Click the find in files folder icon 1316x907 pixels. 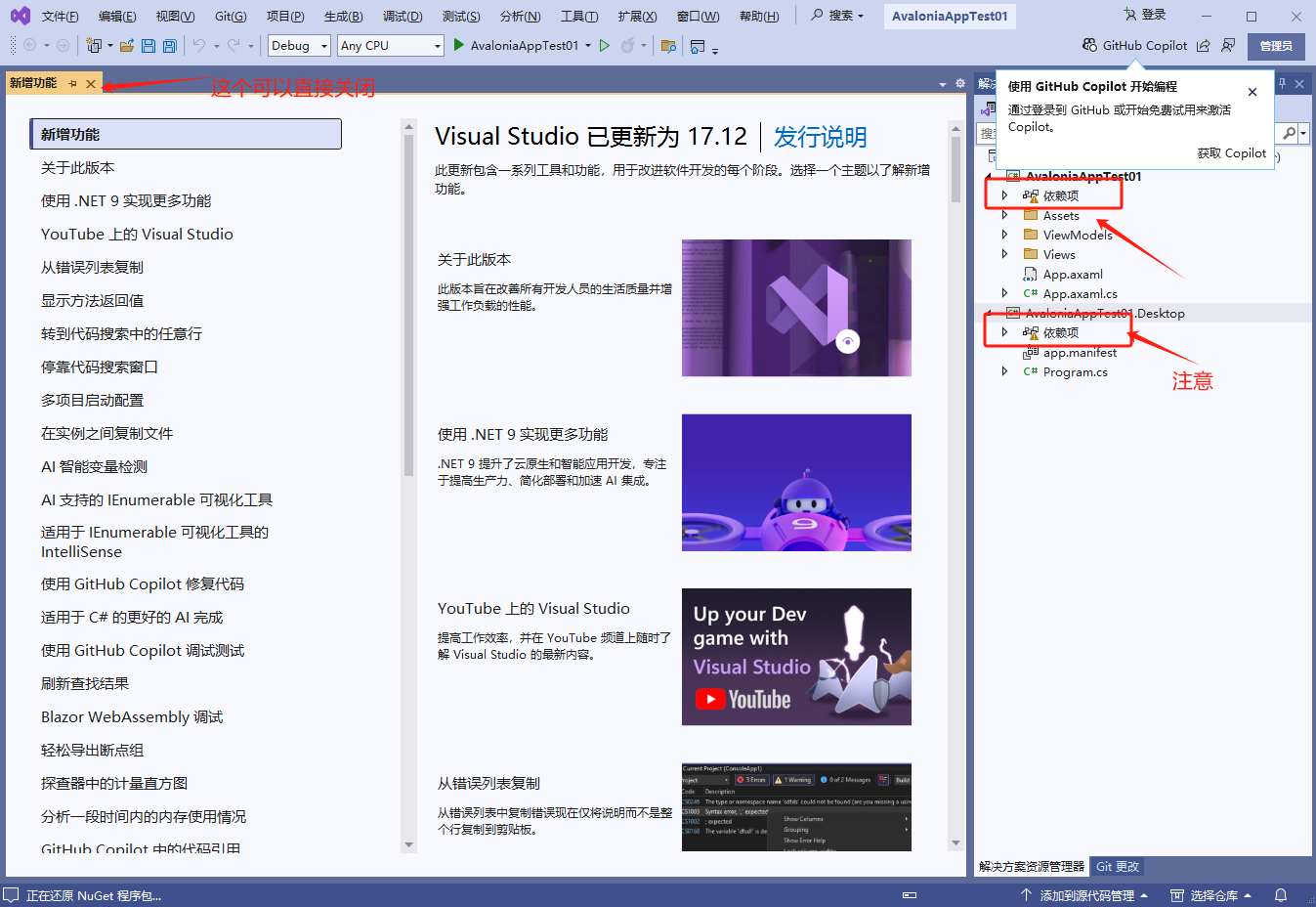click(x=669, y=46)
